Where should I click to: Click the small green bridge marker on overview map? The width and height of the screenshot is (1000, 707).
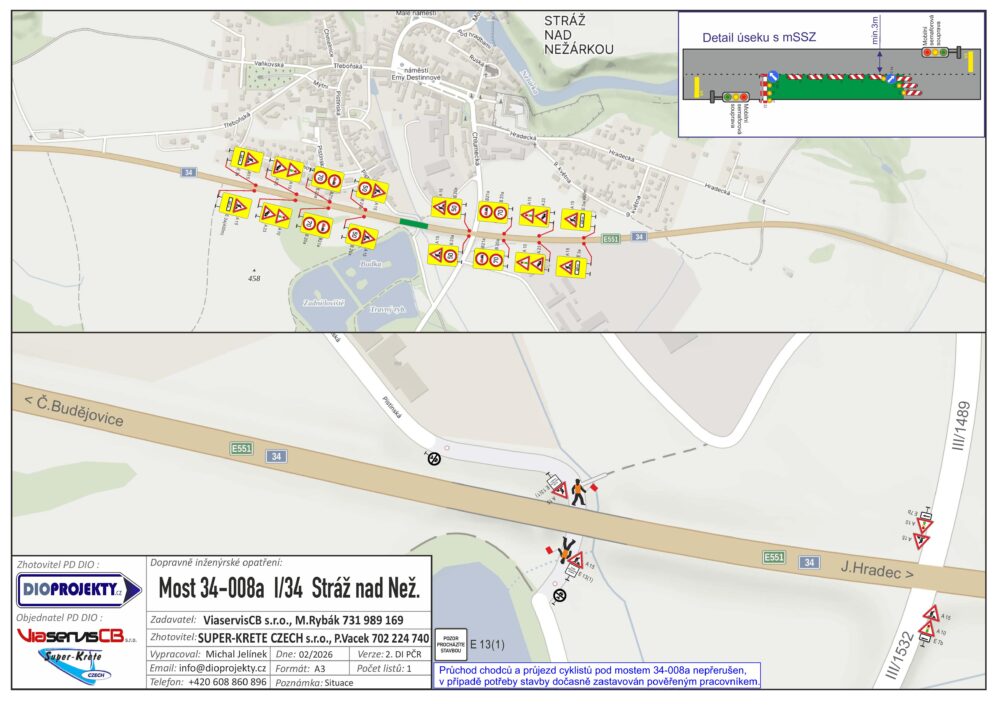click(413, 224)
